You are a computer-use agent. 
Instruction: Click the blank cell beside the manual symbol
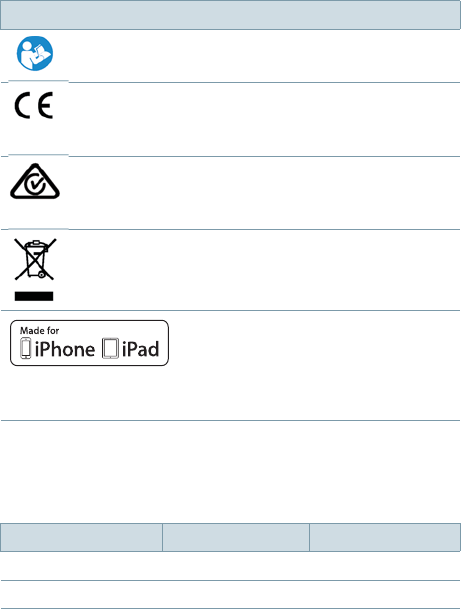pos(264,56)
